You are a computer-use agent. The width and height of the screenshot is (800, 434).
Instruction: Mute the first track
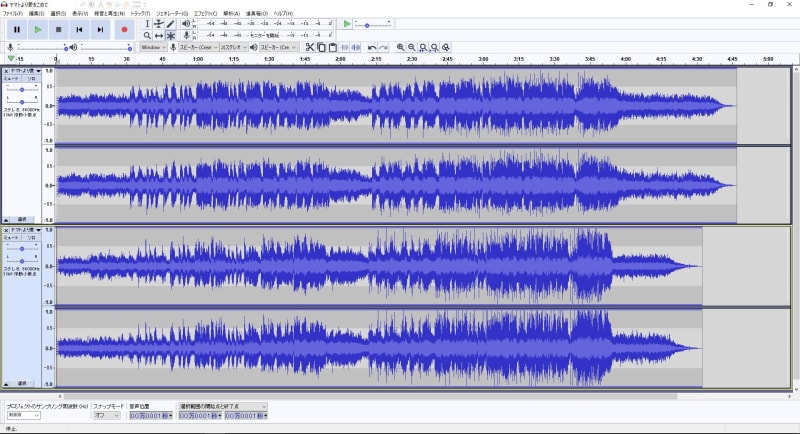click(x=12, y=79)
